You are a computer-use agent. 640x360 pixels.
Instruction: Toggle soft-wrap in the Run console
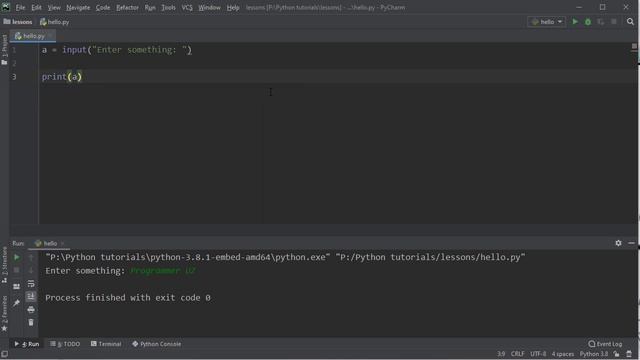tap(31, 284)
